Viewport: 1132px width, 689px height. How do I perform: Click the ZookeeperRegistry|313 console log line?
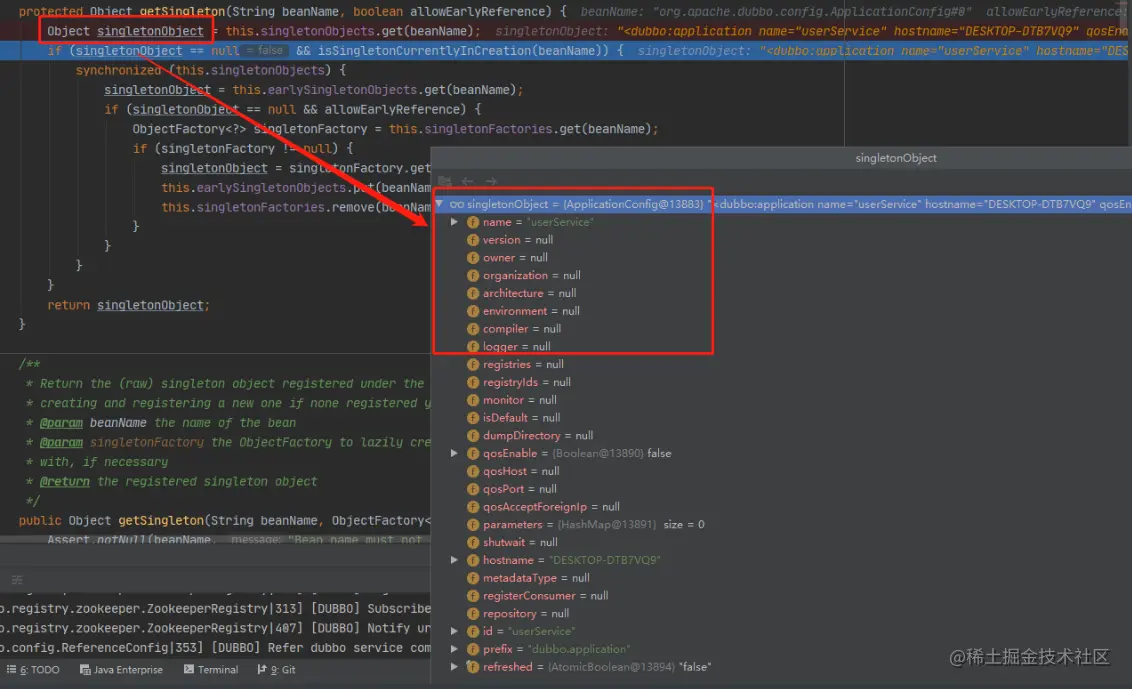(x=215, y=609)
